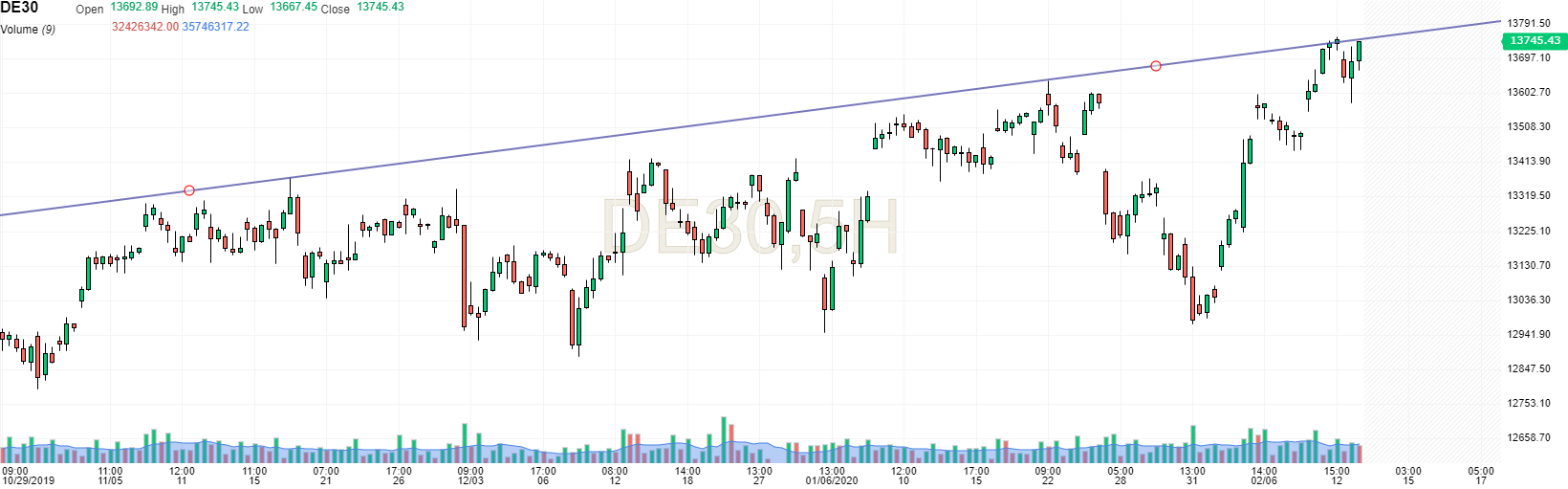The image size is (1568, 489).
Task: Open the Volume (9) indicator label
Action: click(28, 29)
